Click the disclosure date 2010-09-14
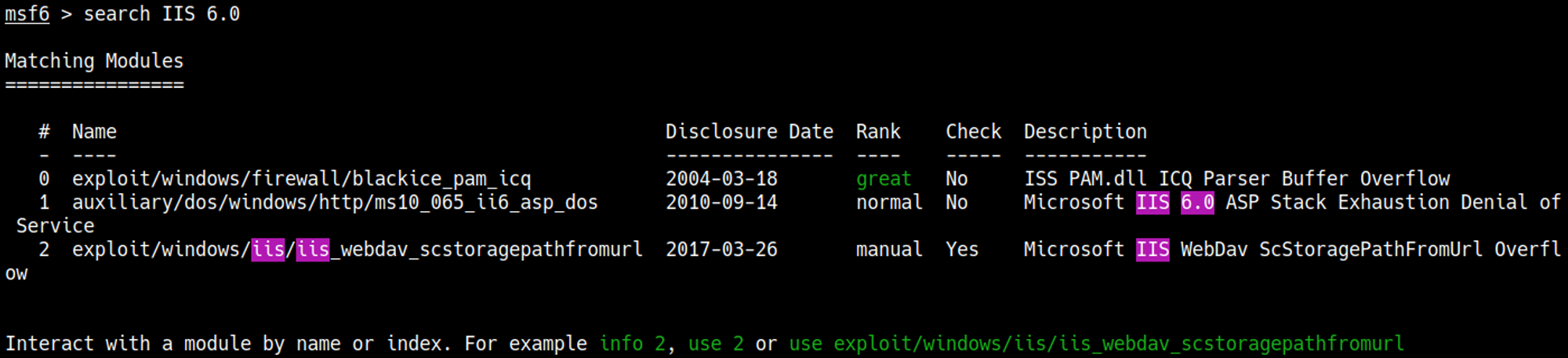This screenshot has width=1568, height=358. pyautogui.click(x=721, y=203)
